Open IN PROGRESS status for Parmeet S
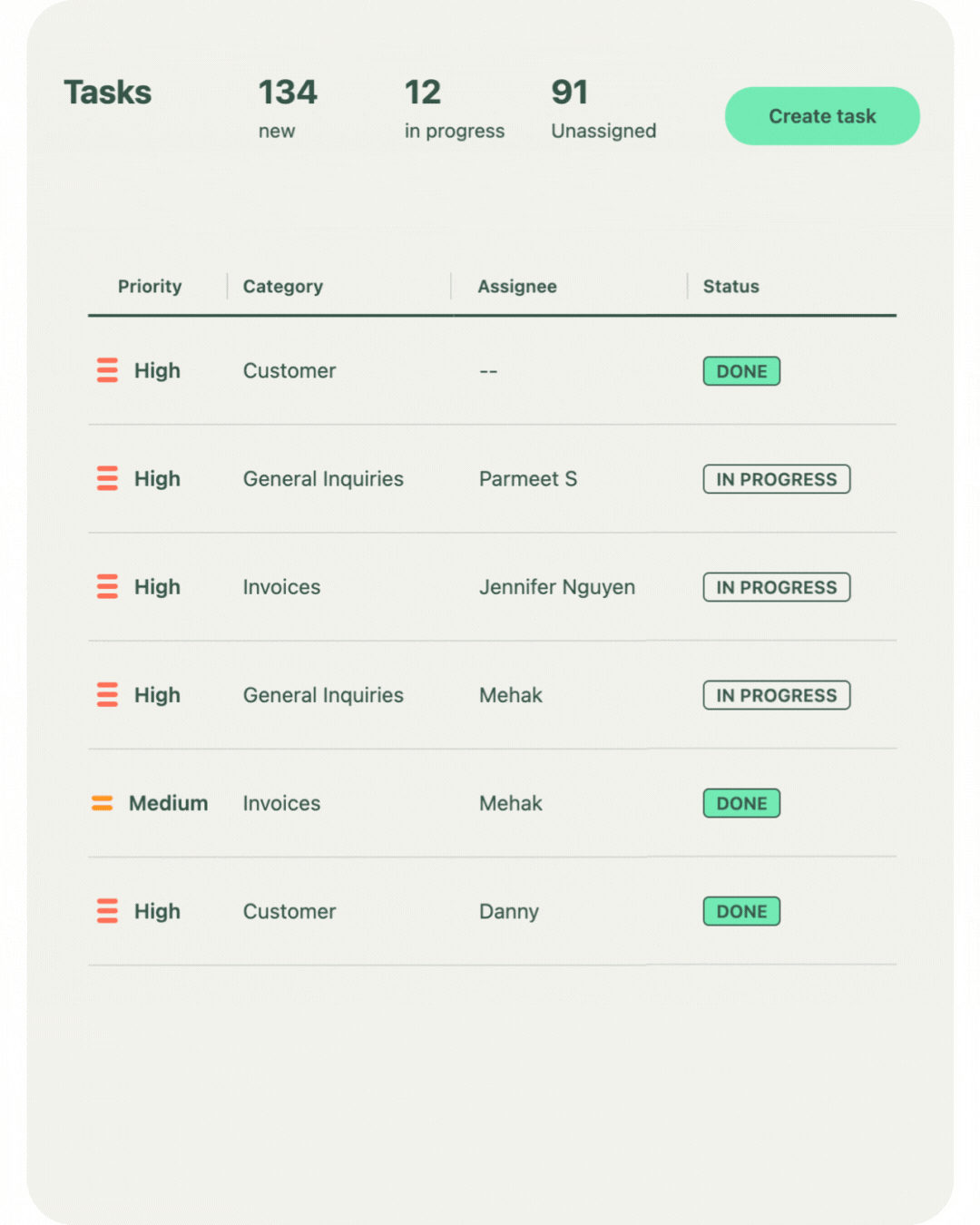The image size is (980, 1225). click(x=776, y=479)
